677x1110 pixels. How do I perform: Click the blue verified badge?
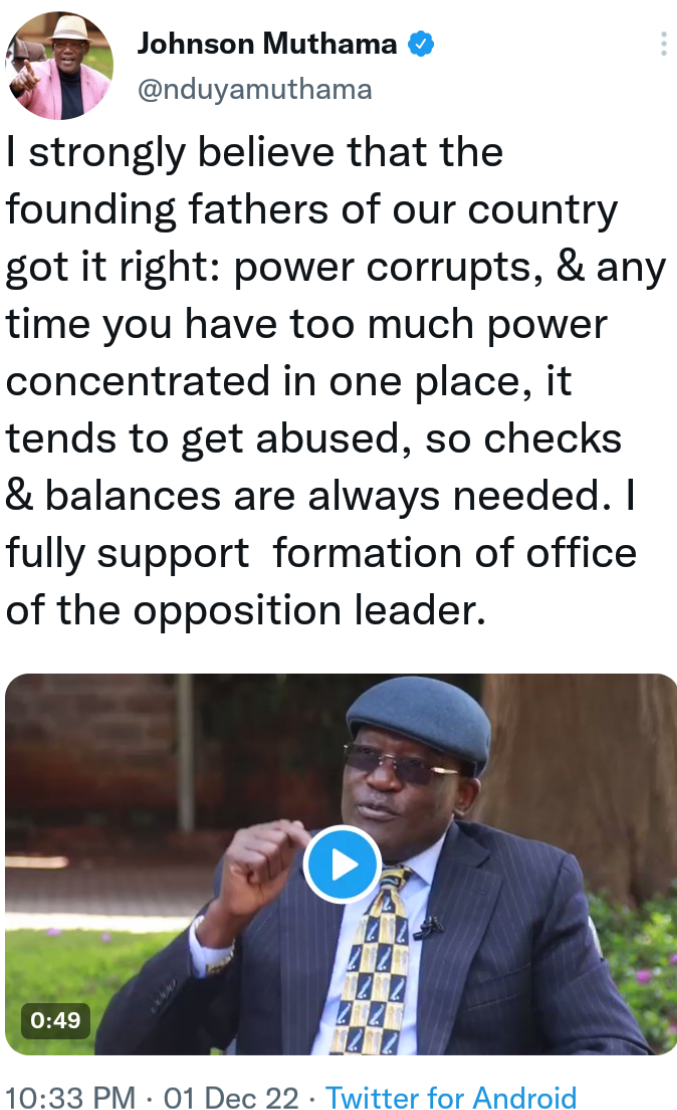(x=421, y=44)
